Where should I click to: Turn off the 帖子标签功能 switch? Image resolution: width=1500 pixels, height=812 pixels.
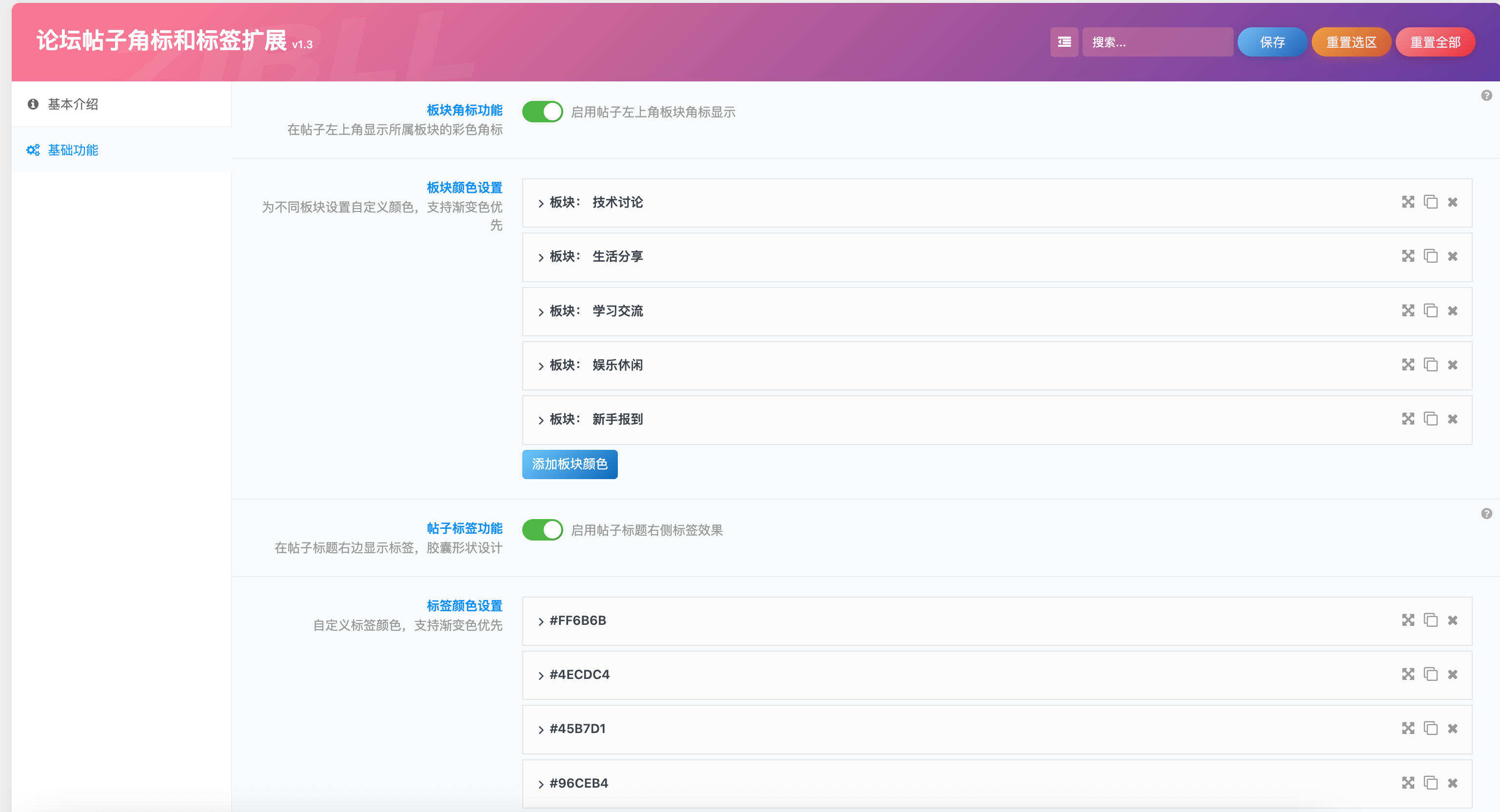point(542,530)
